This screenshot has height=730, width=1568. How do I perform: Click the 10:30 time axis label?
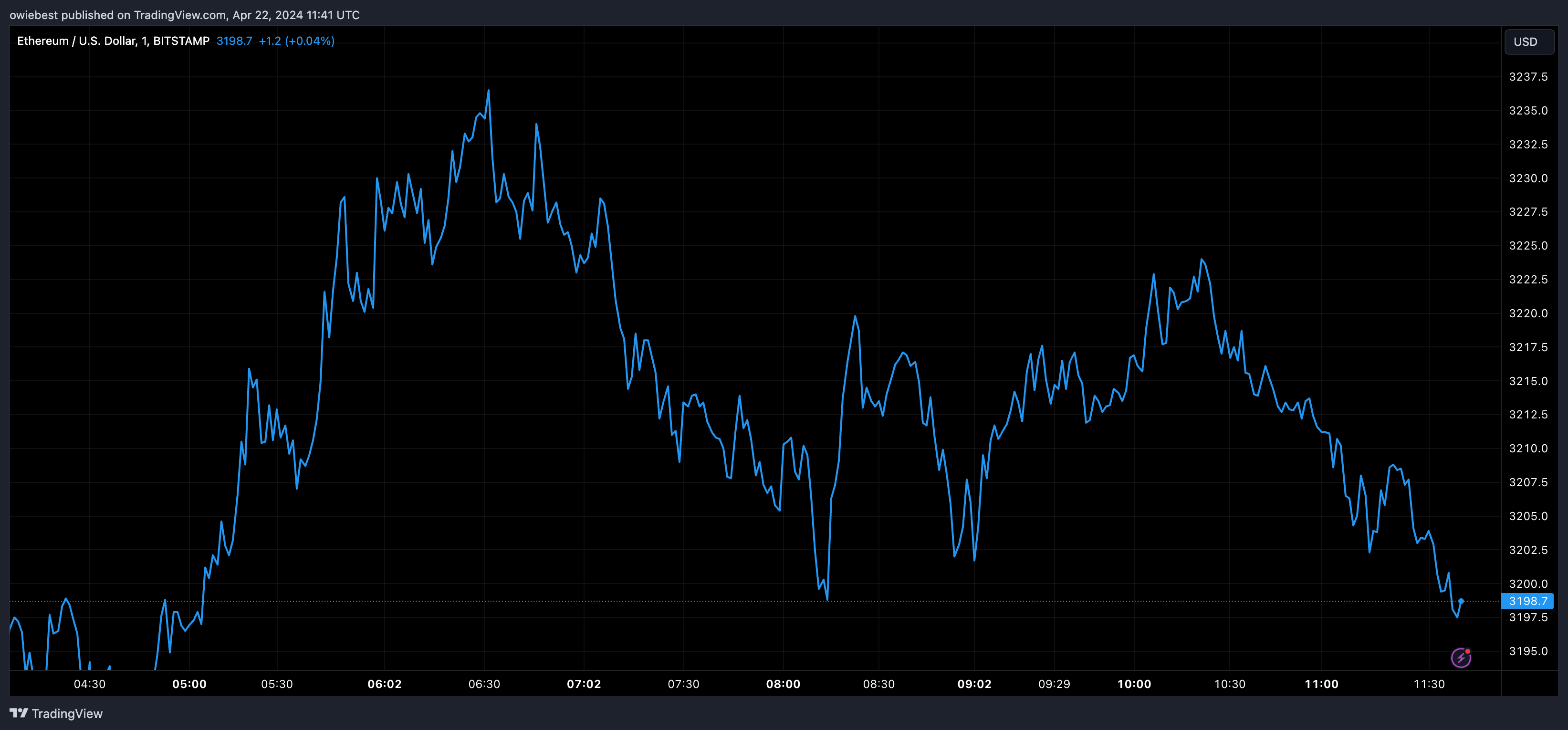tap(1230, 684)
